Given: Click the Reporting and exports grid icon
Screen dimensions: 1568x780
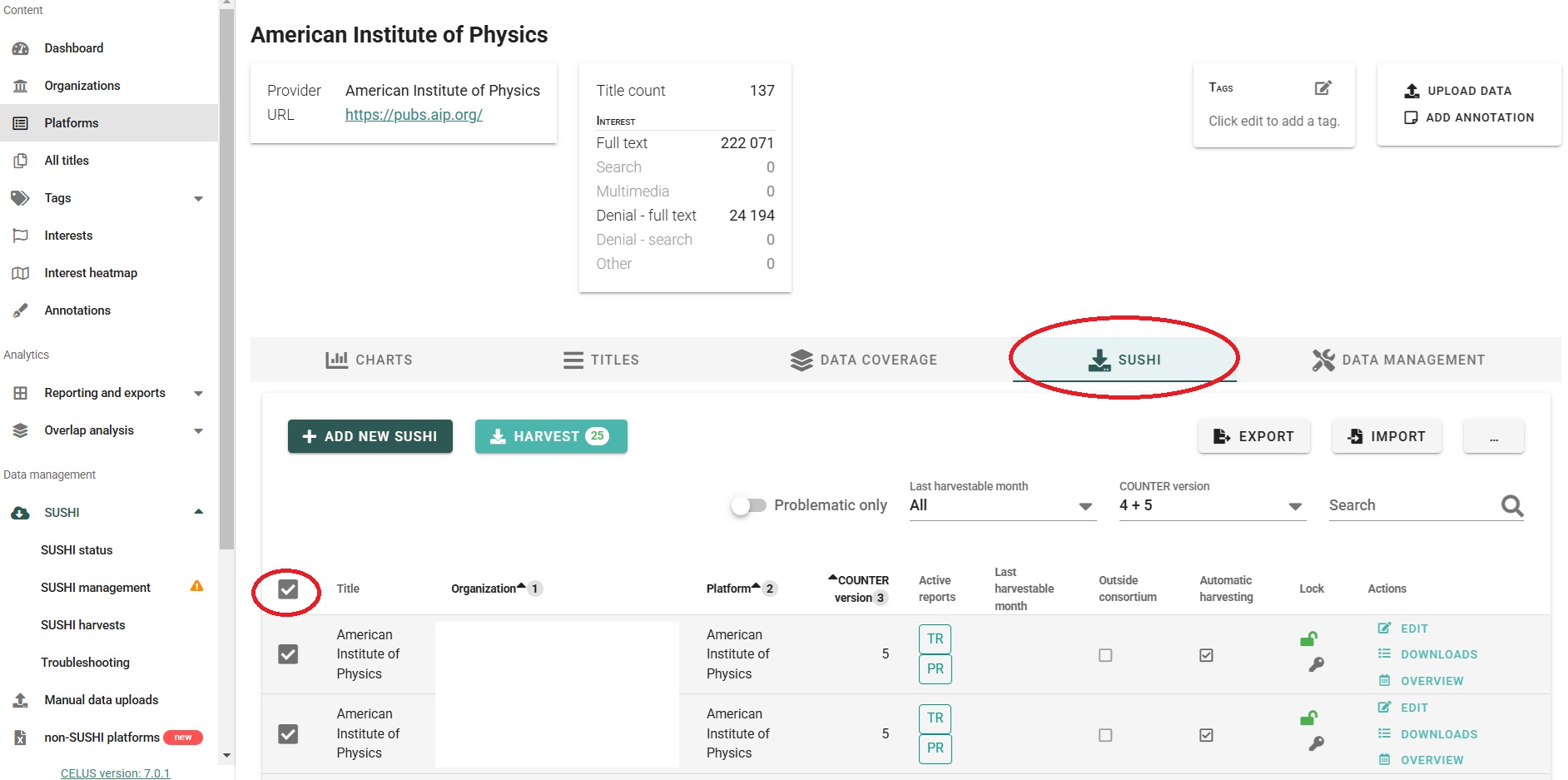Looking at the screenshot, I should [21, 393].
